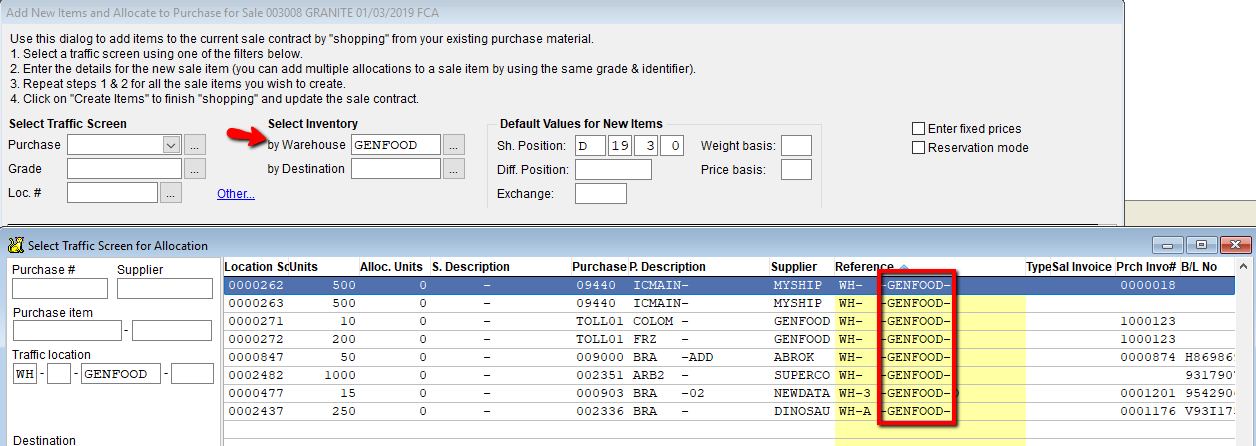Viewport: 1256px width, 446px height.
Task: Click Traffic location field containing WH
Action: click(x=25, y=374)
